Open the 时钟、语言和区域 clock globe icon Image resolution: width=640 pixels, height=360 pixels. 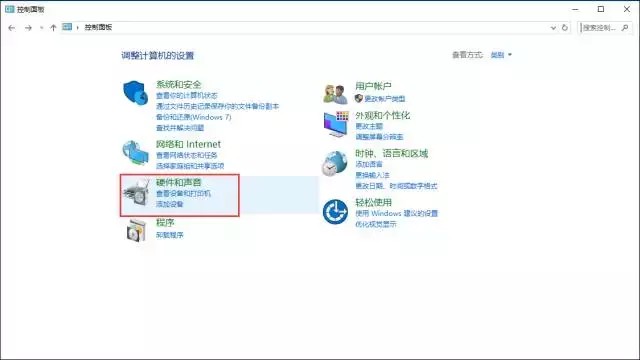(334, 164)
